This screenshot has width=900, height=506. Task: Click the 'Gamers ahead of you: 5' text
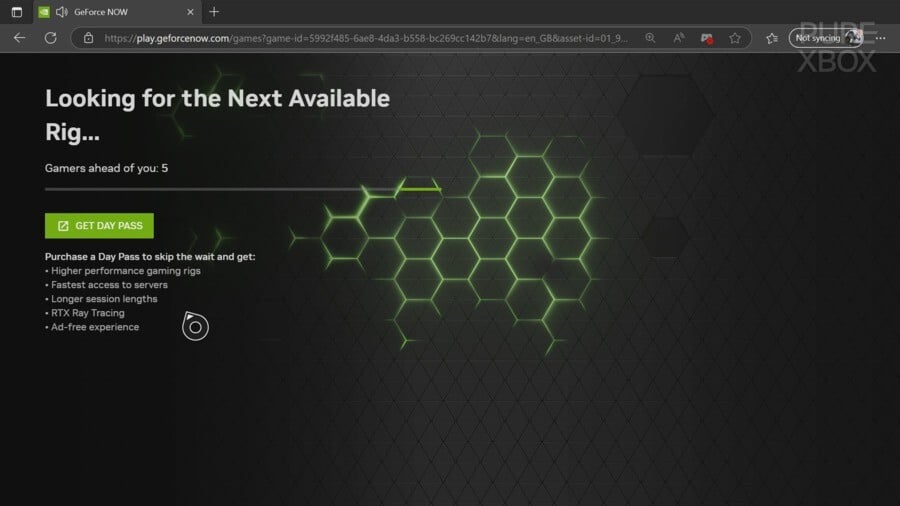[x=106, y=168]
